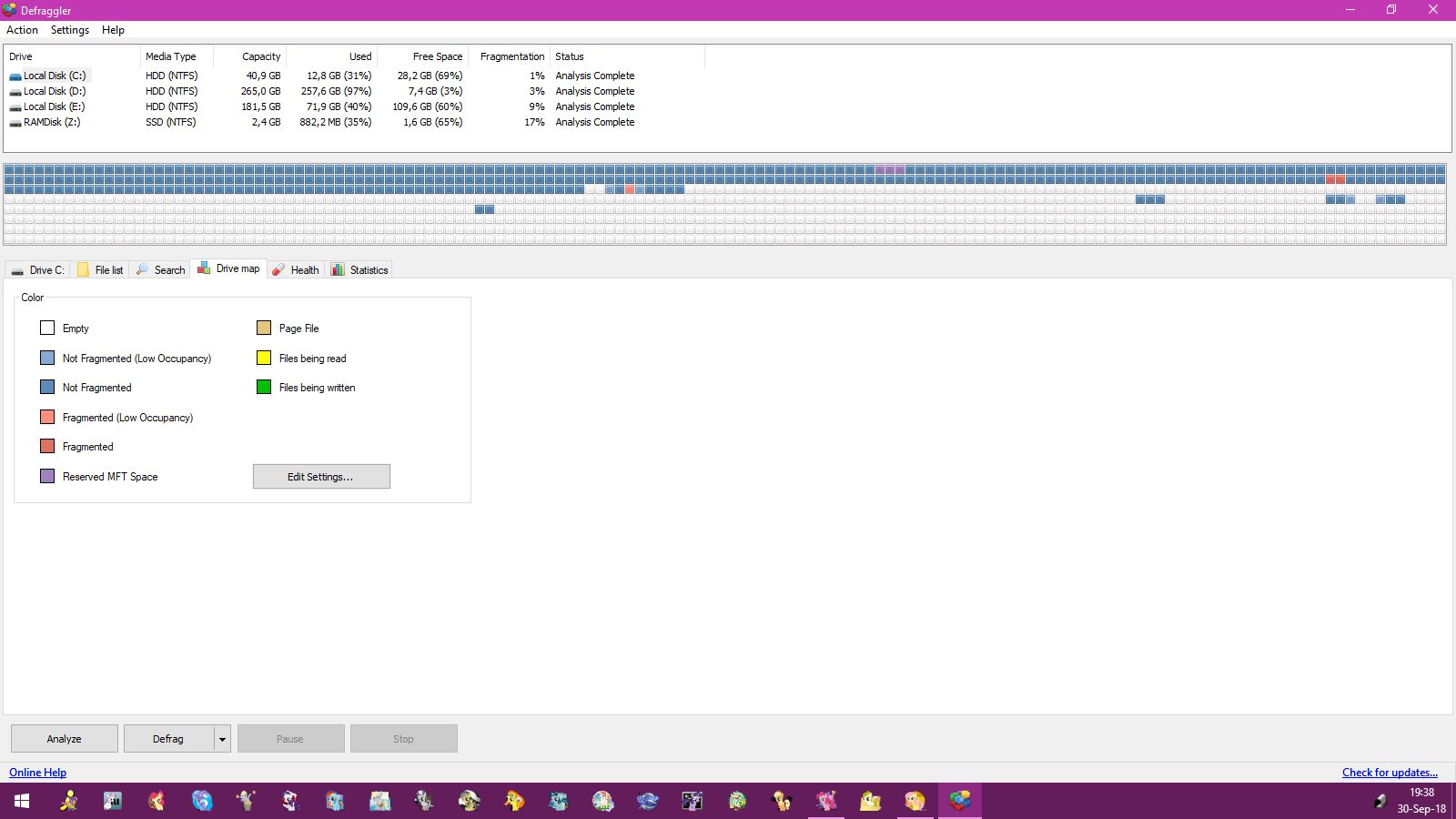Select the Files being read yellow swatch

264,359
